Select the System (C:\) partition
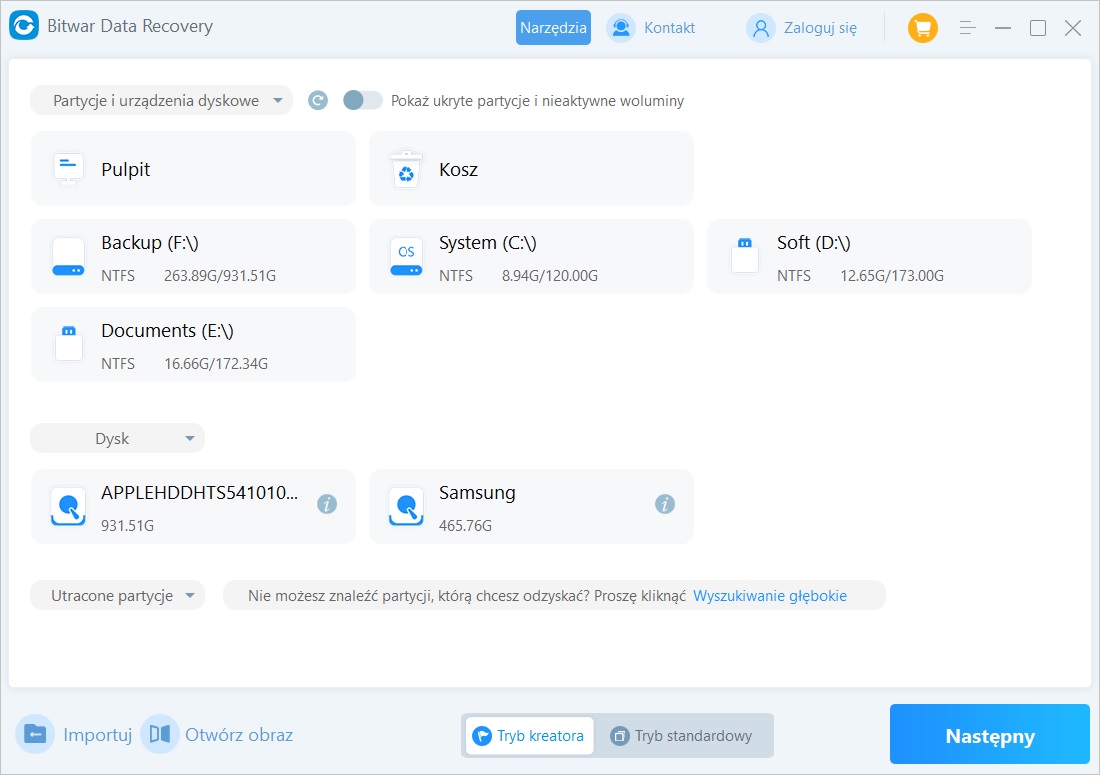The image size is (1100, 775). tap(531, 257)
